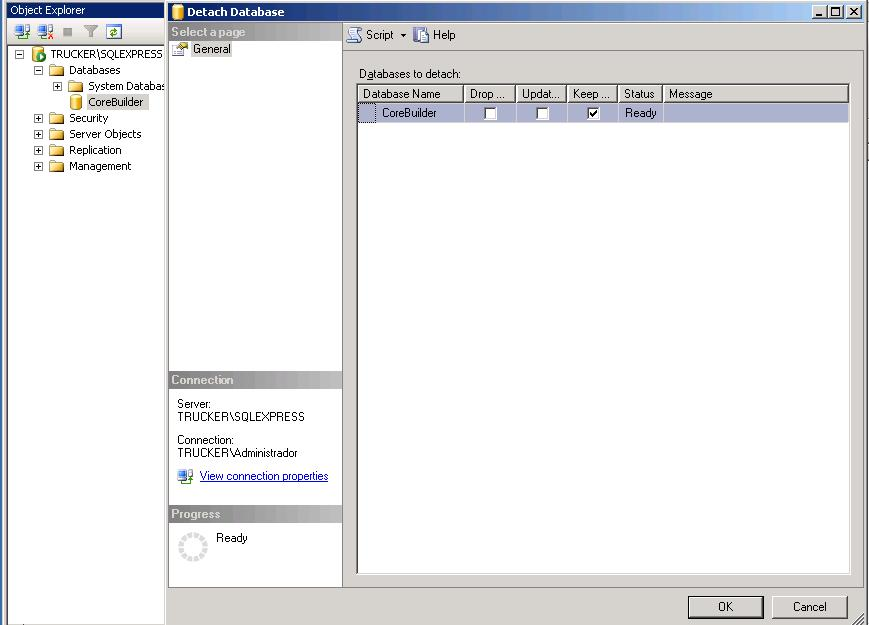
Task: Click the General page icon
Action: (180, 49)
